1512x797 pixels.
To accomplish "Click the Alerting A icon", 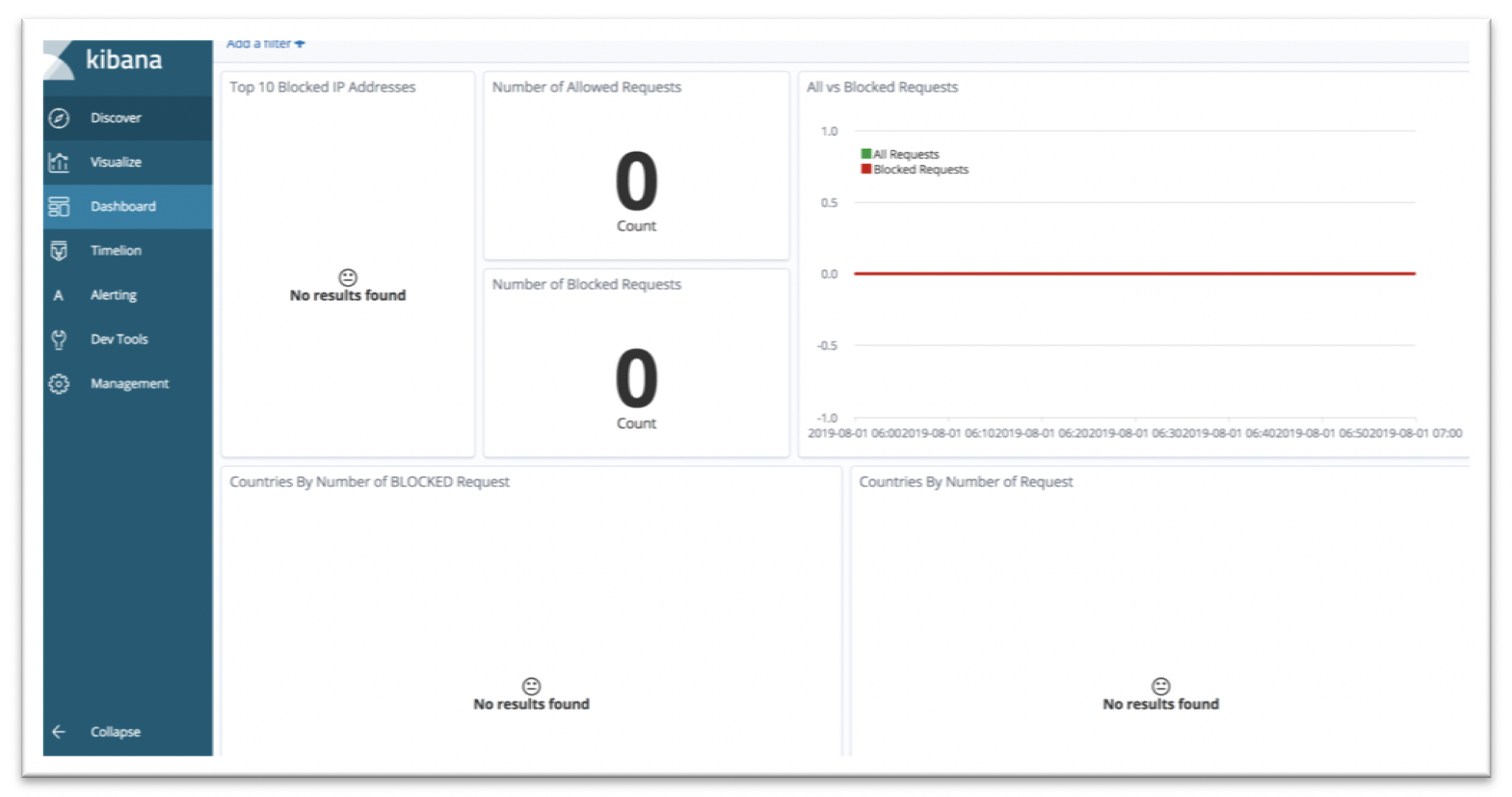I will tap(58, 295).
